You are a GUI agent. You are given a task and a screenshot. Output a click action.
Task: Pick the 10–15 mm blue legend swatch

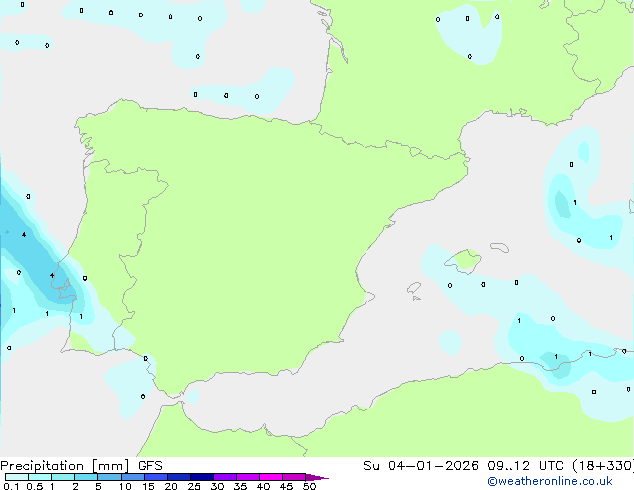coord(133,477)
